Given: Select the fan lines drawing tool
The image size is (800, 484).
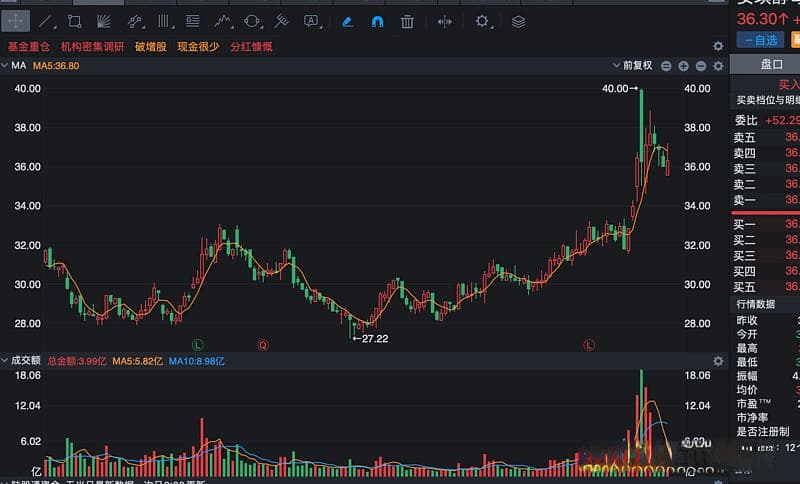Looking at the screenshot, I should (x=104, y=21).
